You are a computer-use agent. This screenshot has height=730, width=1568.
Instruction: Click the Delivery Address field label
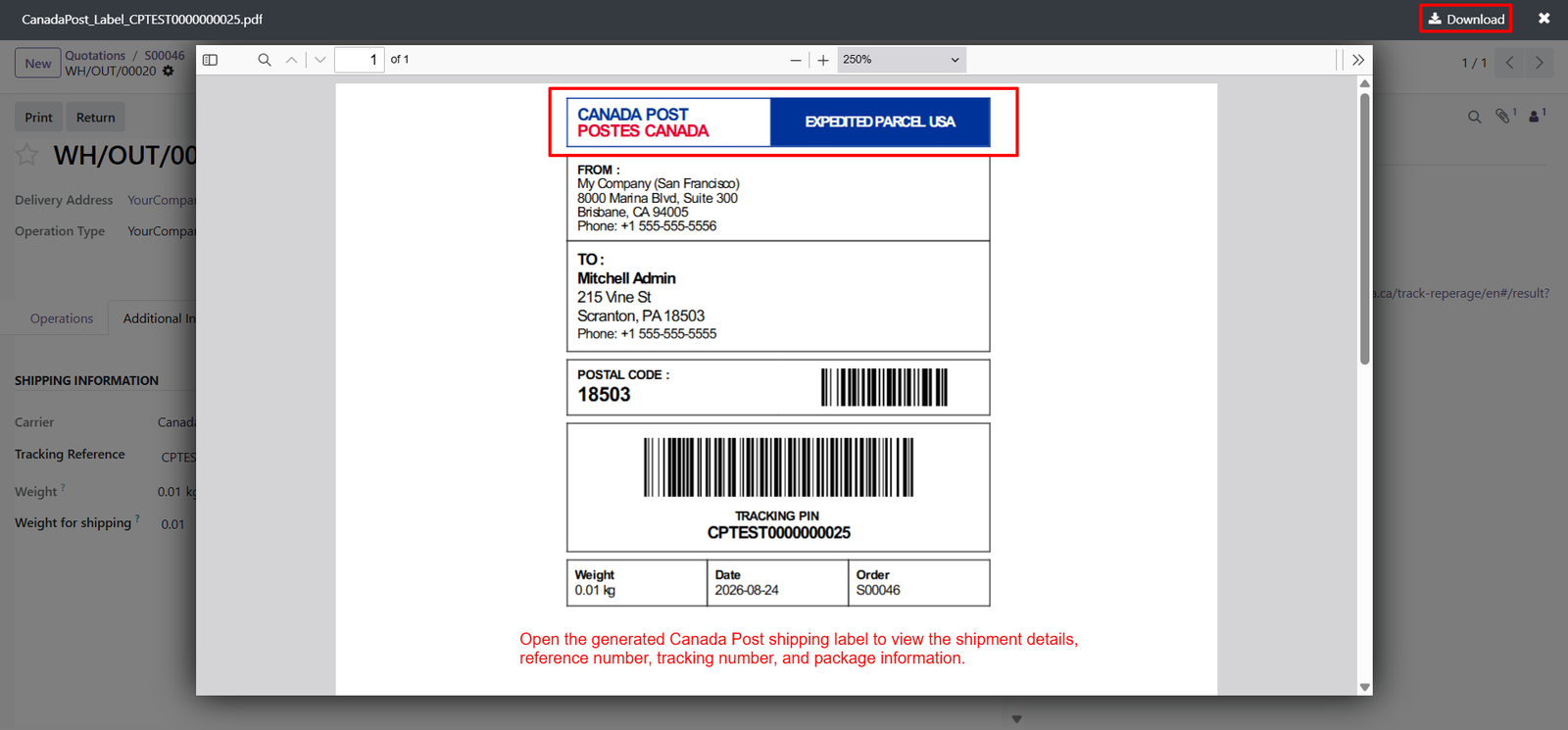point(64,200)
